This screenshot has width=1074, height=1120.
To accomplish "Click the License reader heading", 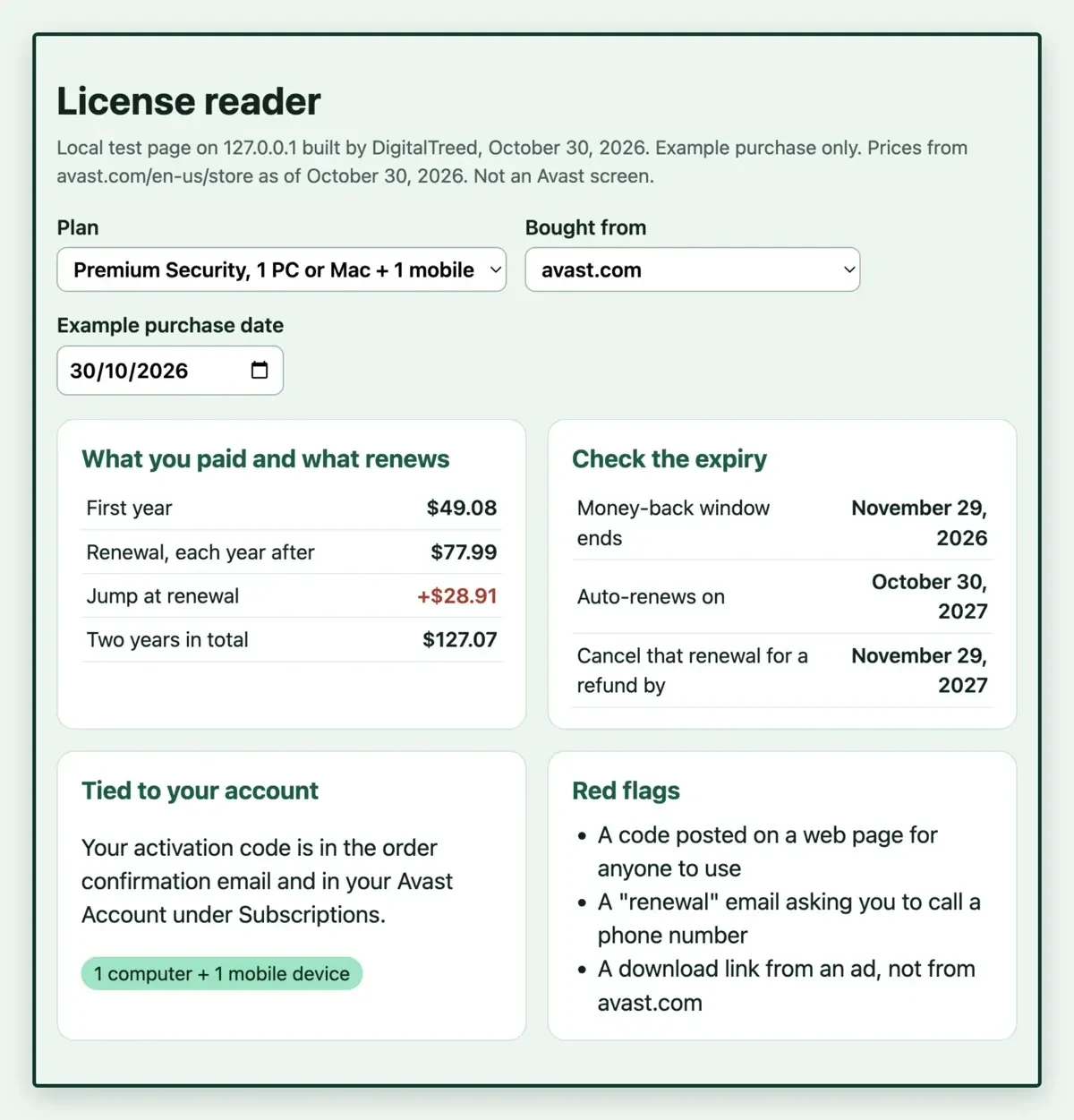I will pos(189,101).
